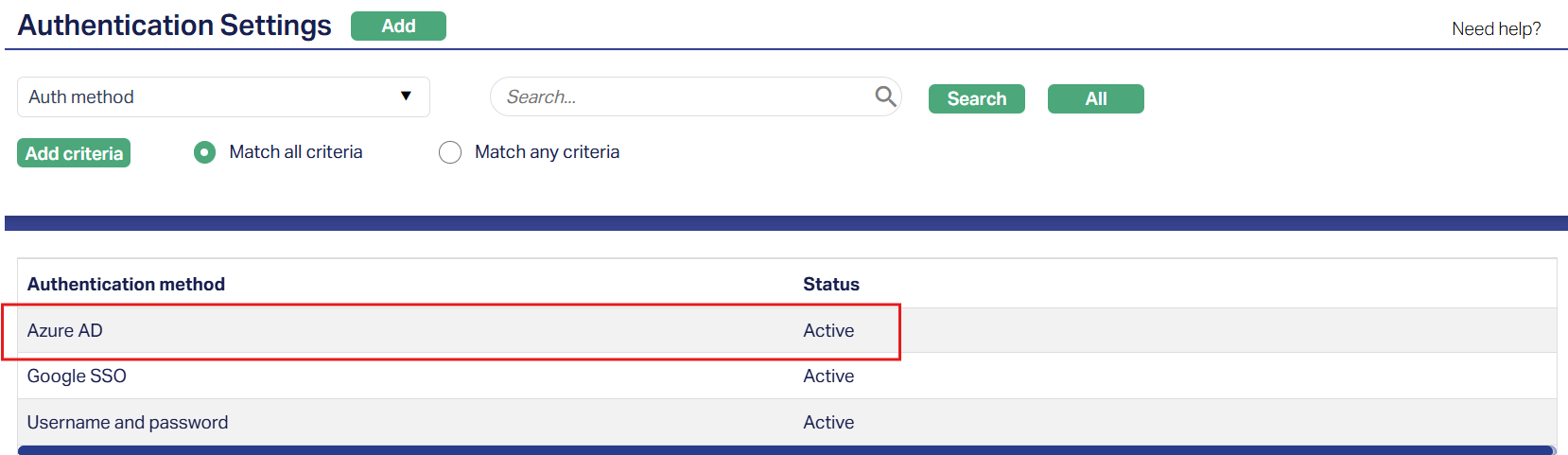Open the Need help? link

click(1496, 29)
